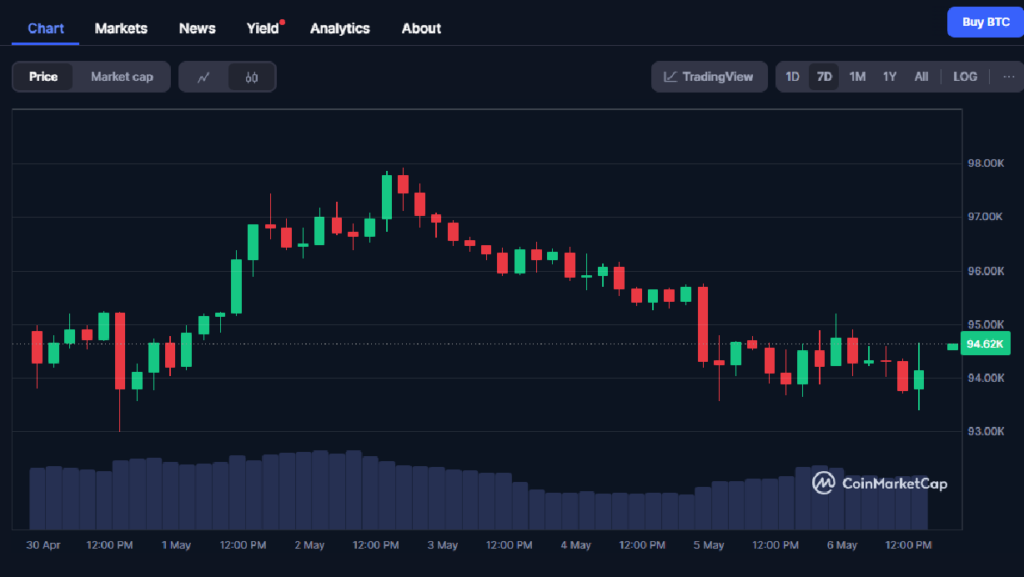Go to the News tab

pyautogui.click(x=197, y=29)
